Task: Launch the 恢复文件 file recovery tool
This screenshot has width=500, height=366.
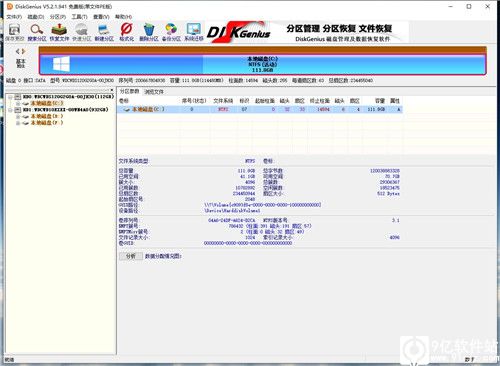Action: tap(59, 32)
